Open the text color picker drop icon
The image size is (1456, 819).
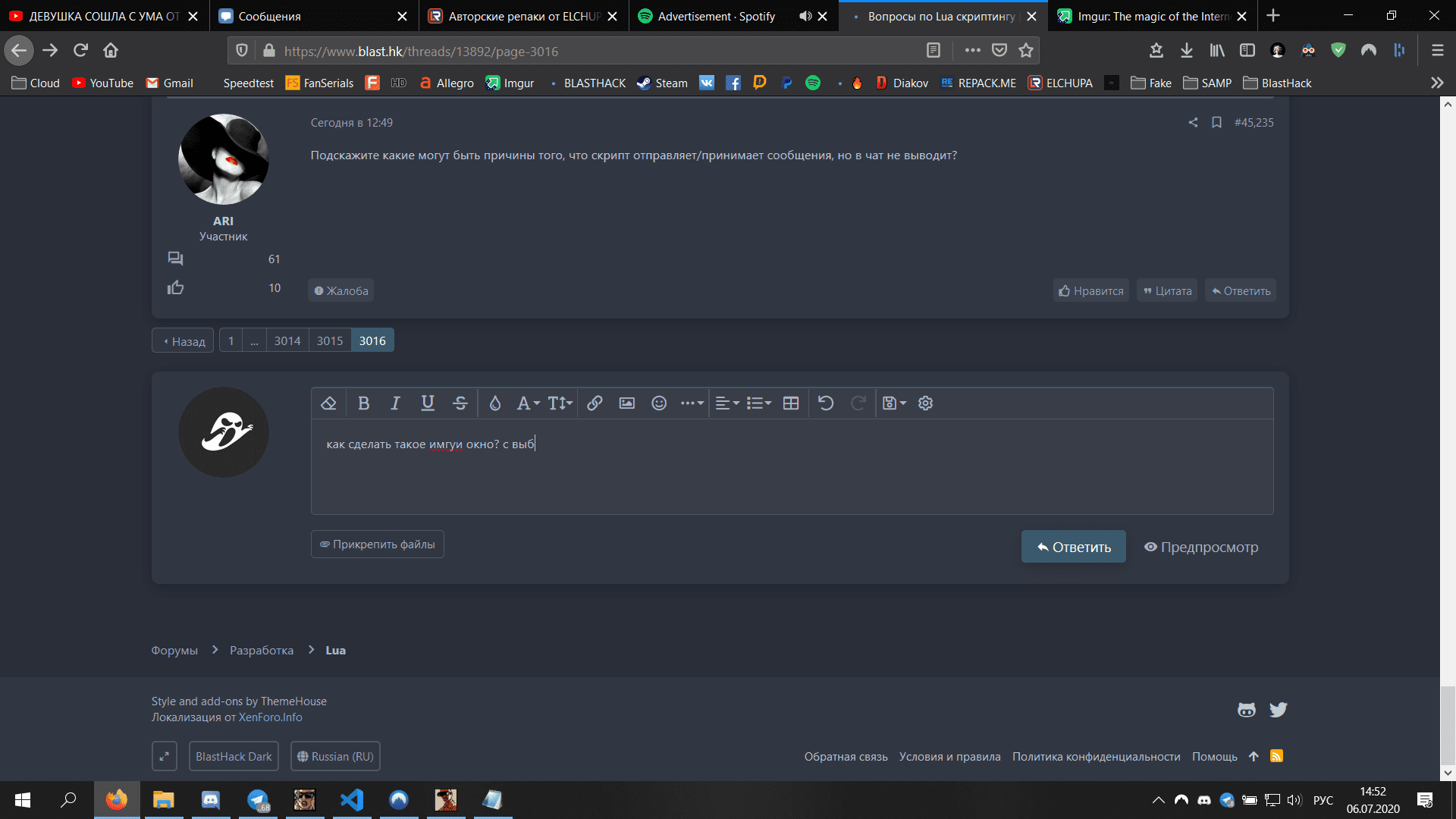coord(494,403)
